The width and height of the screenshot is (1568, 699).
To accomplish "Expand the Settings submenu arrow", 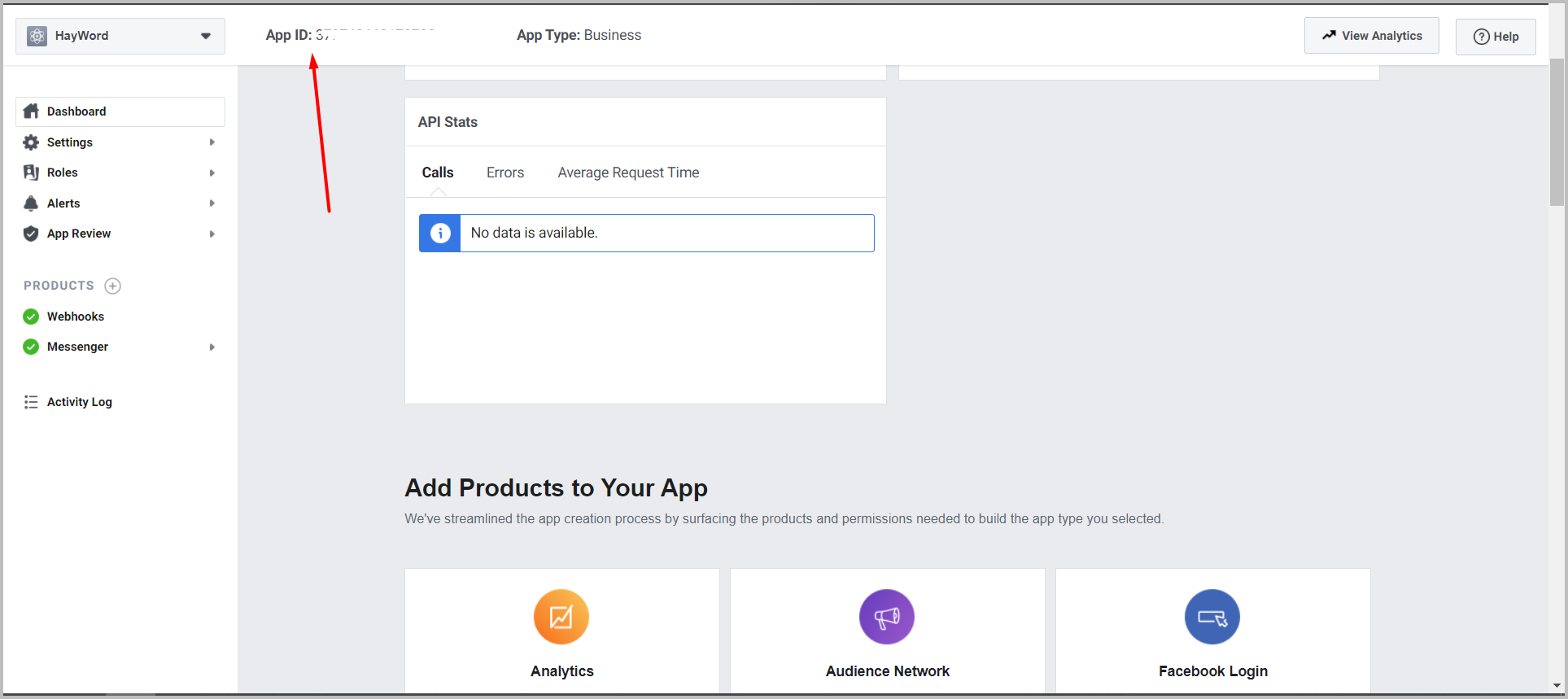I will (212, 142).
